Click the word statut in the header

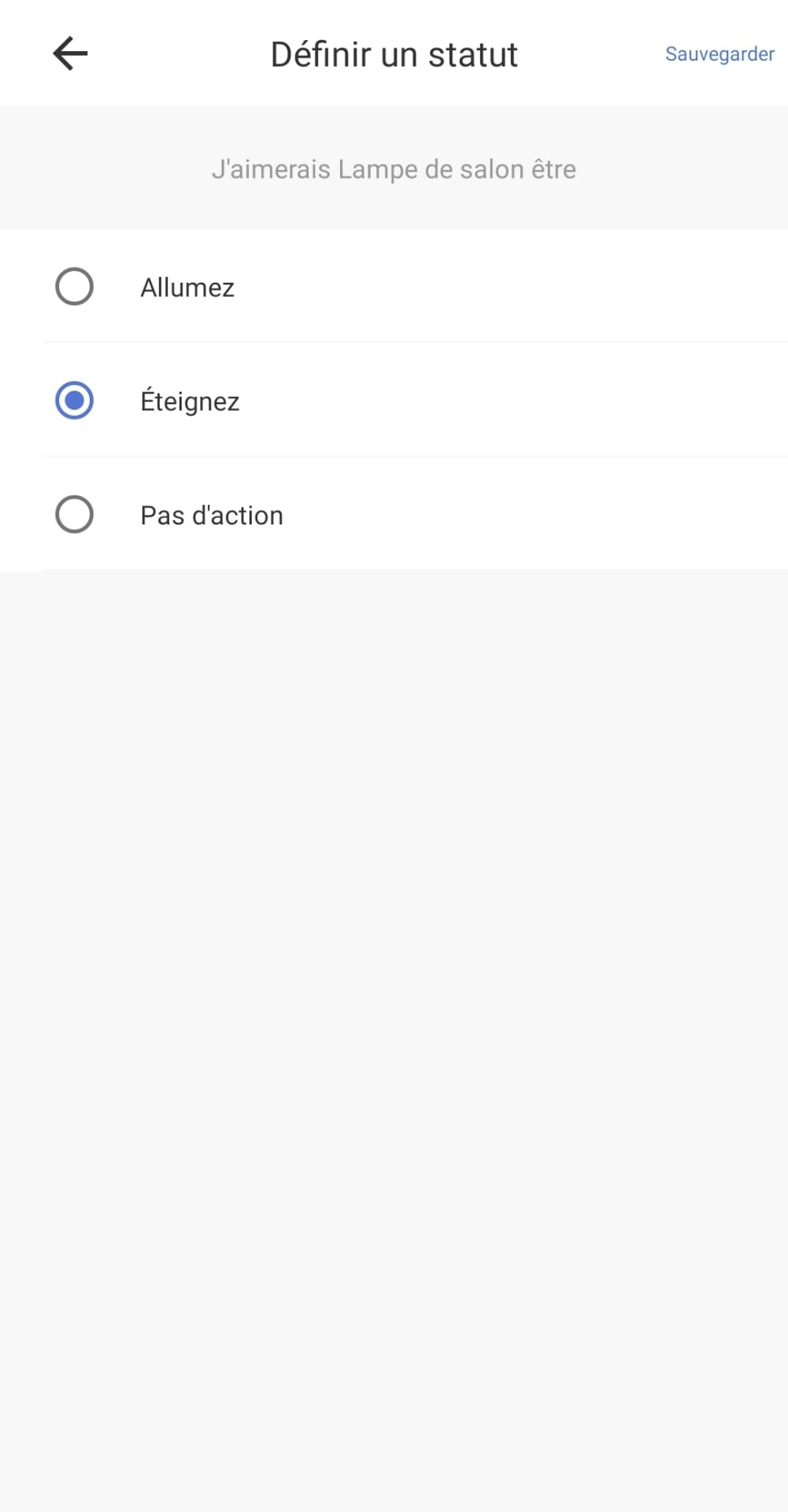[473, 55]
